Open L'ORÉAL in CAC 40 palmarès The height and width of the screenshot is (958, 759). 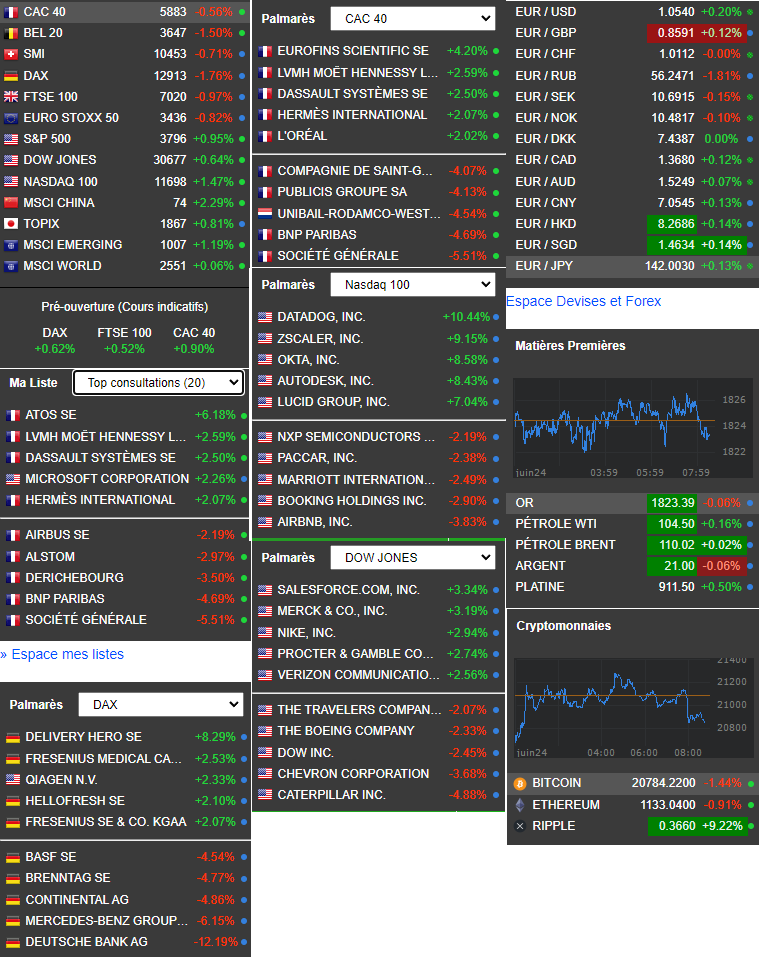(378, 136)
